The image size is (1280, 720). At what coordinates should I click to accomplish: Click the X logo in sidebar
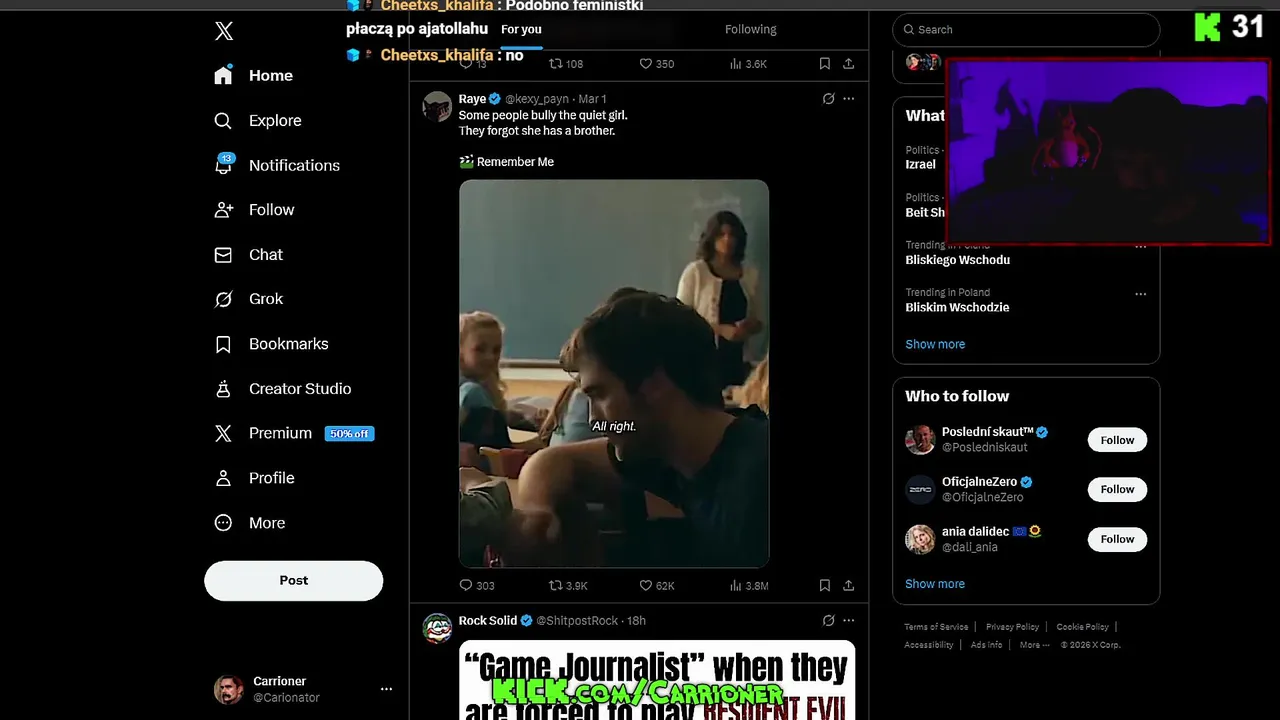tap(224, 31)
